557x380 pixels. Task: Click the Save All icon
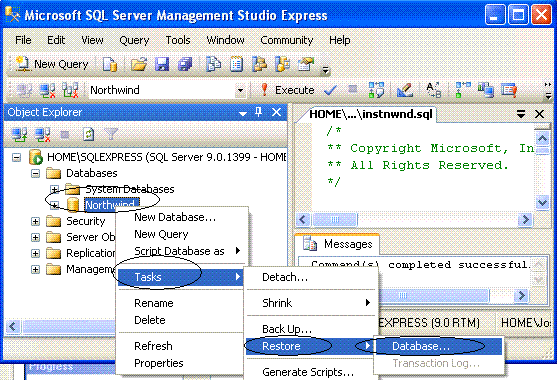click(185, 65)
